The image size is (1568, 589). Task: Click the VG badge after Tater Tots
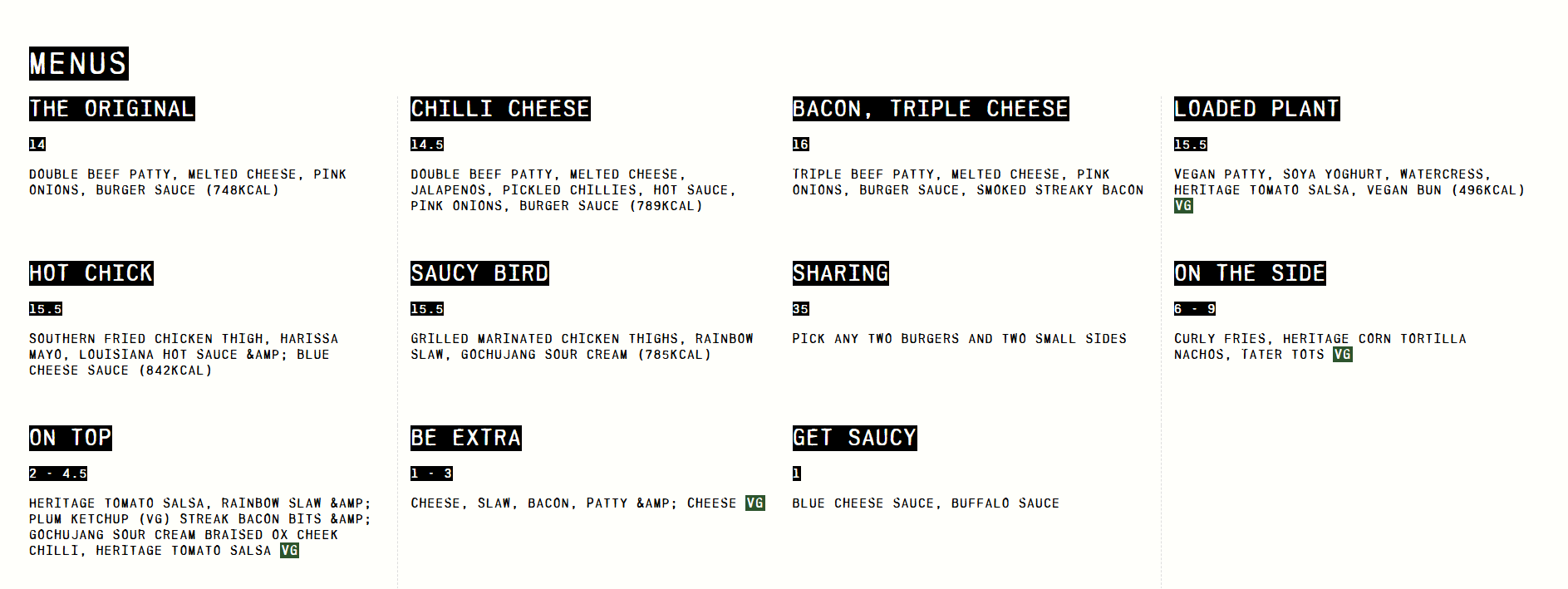[1342, 355]
